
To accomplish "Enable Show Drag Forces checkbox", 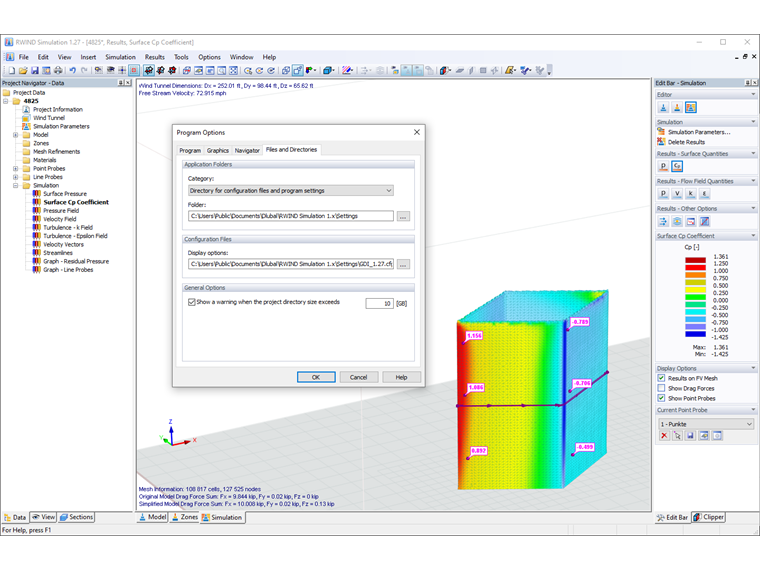I will click(661, 388).
